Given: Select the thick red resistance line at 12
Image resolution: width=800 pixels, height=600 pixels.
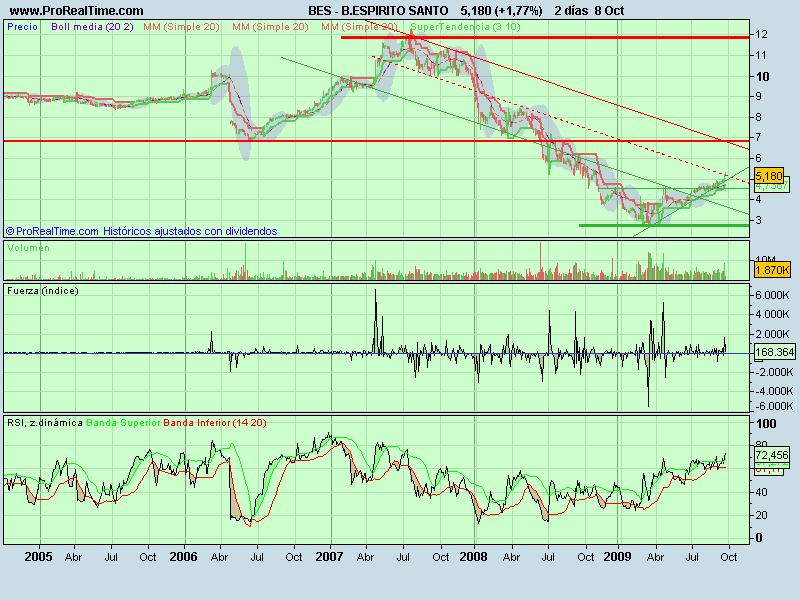Looking at the screenshot, I should point(545,37).
